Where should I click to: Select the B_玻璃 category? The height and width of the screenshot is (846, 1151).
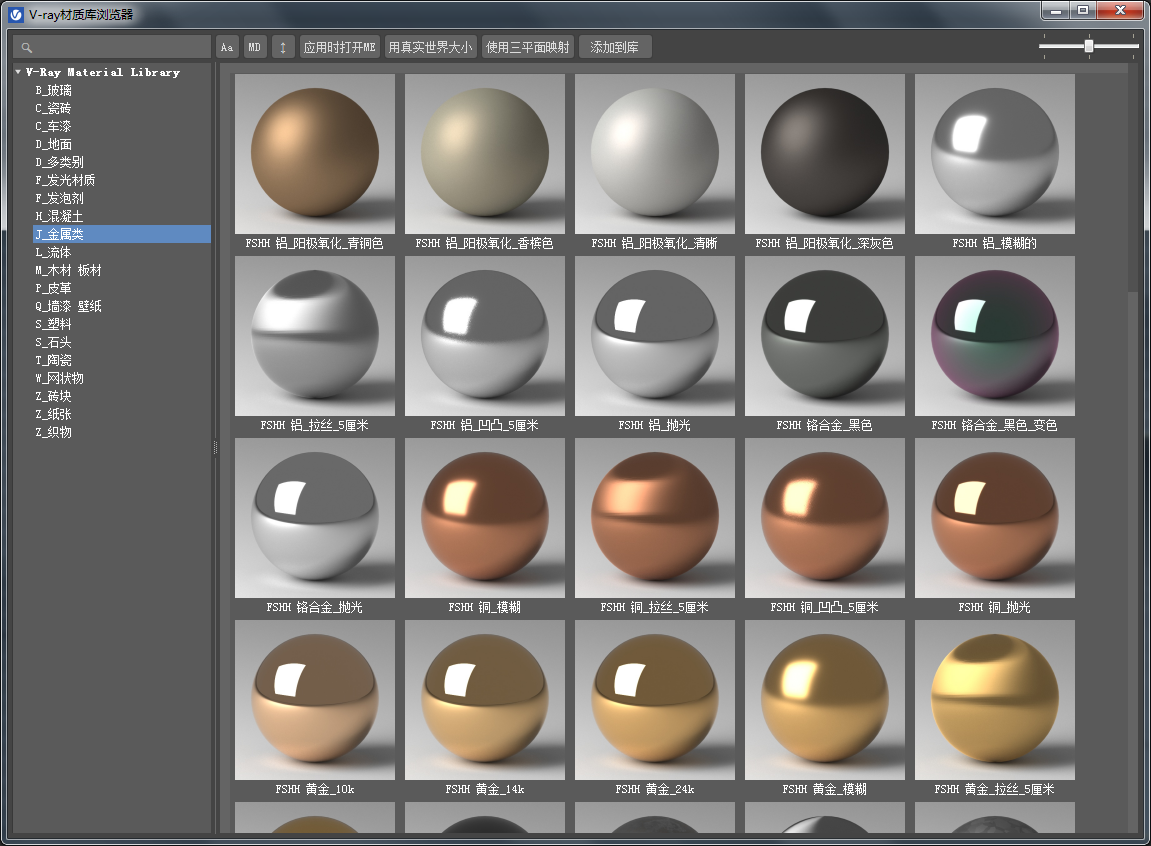click(54, 90)
